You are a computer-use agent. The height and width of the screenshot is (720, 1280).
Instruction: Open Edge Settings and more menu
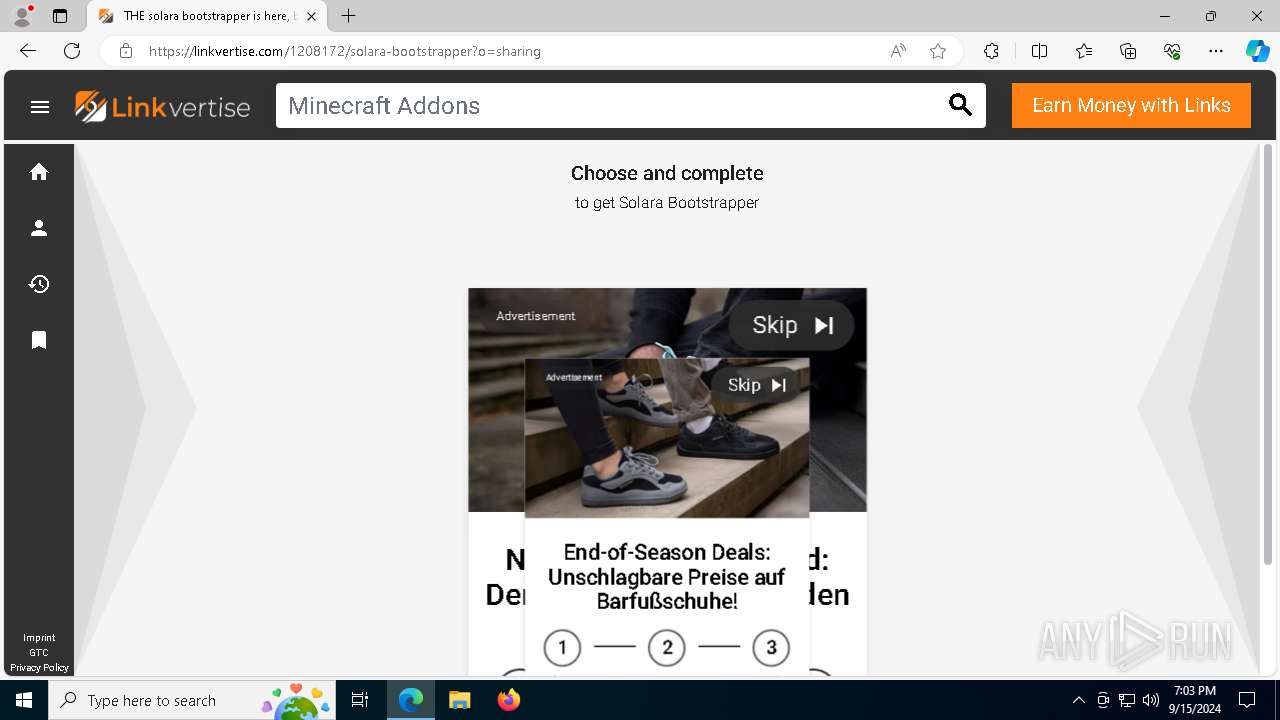pos(1216,51)
